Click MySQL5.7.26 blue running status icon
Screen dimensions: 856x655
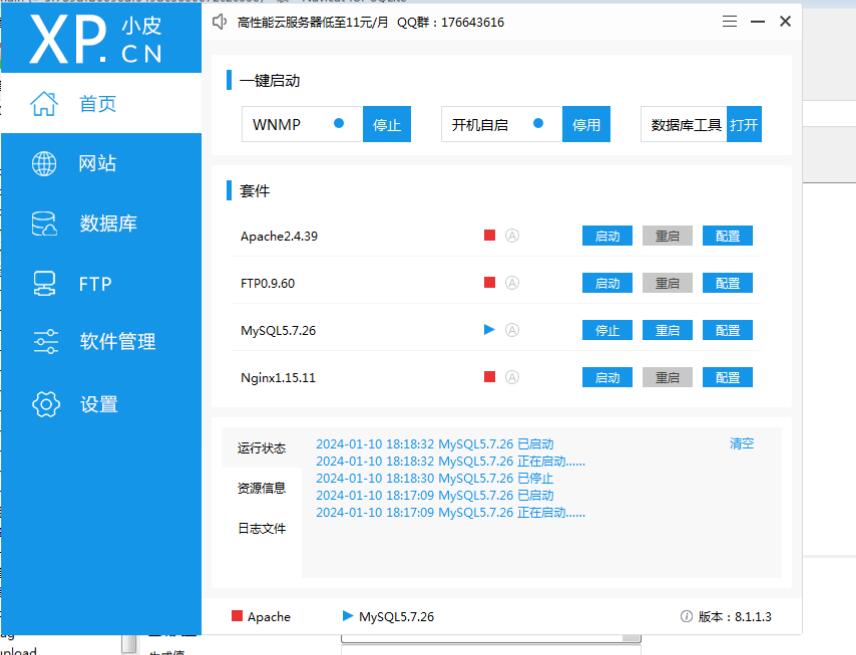click(x=489, y=330)
